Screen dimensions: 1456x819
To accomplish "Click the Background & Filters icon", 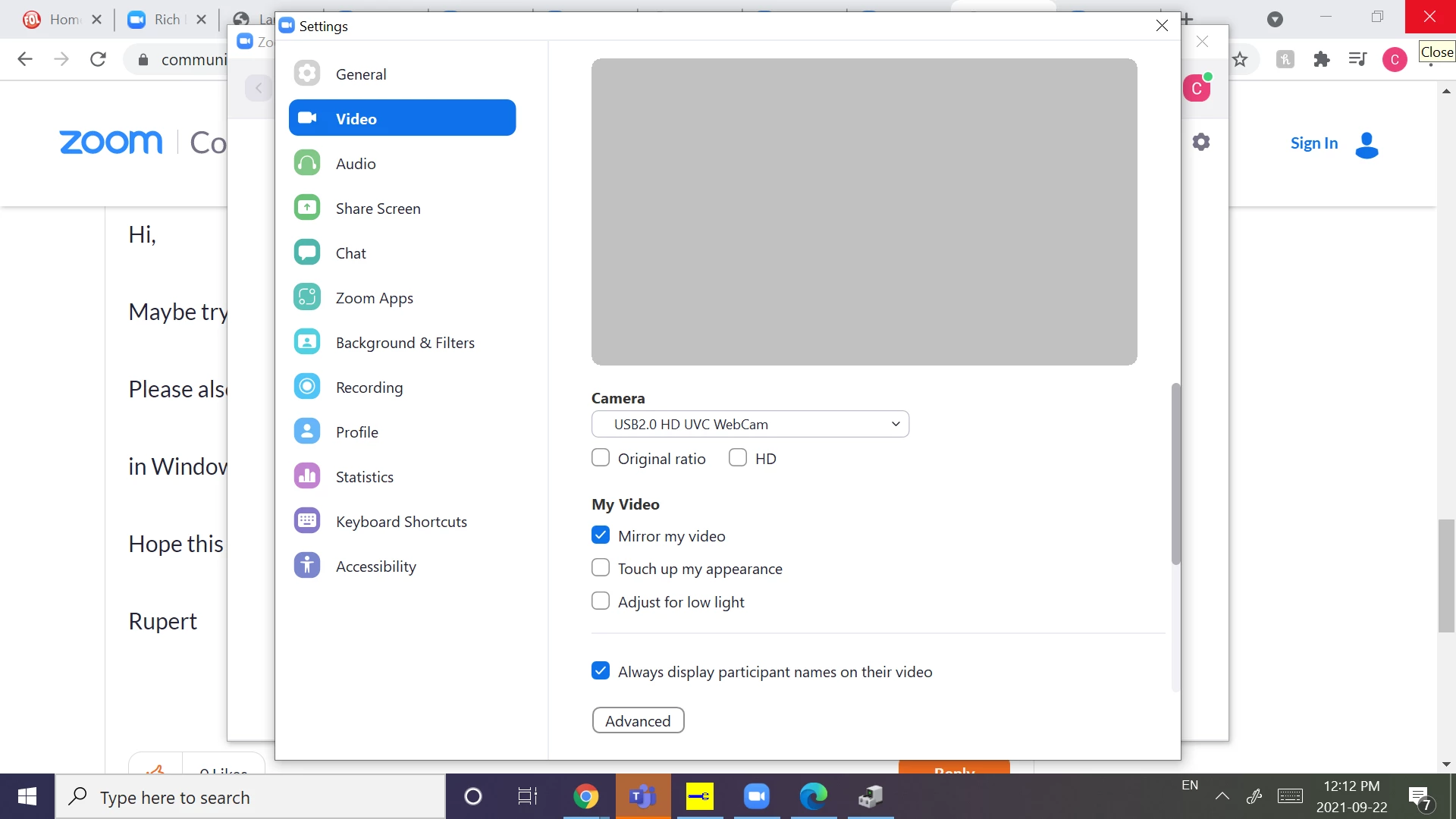I will (307, 342).
